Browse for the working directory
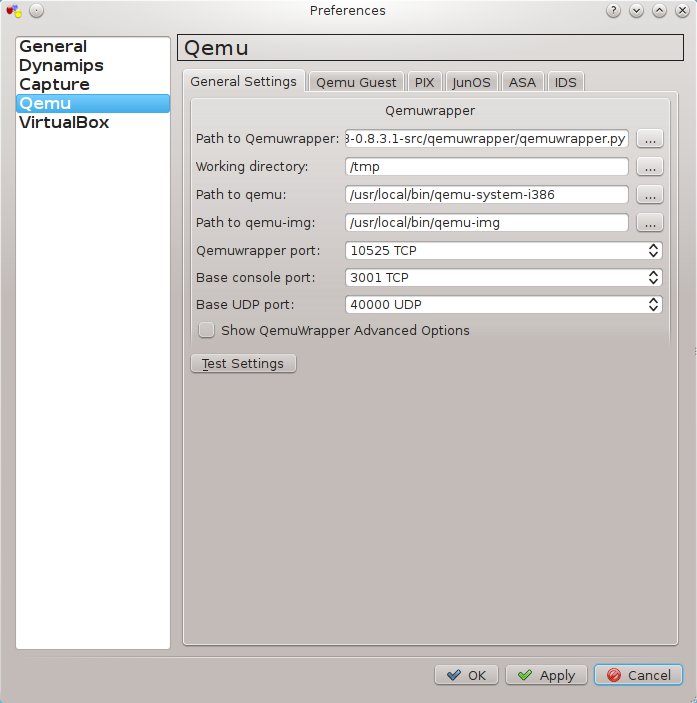Image resolution: width=697 pixels, height=703 pixels. click(650, 167)
